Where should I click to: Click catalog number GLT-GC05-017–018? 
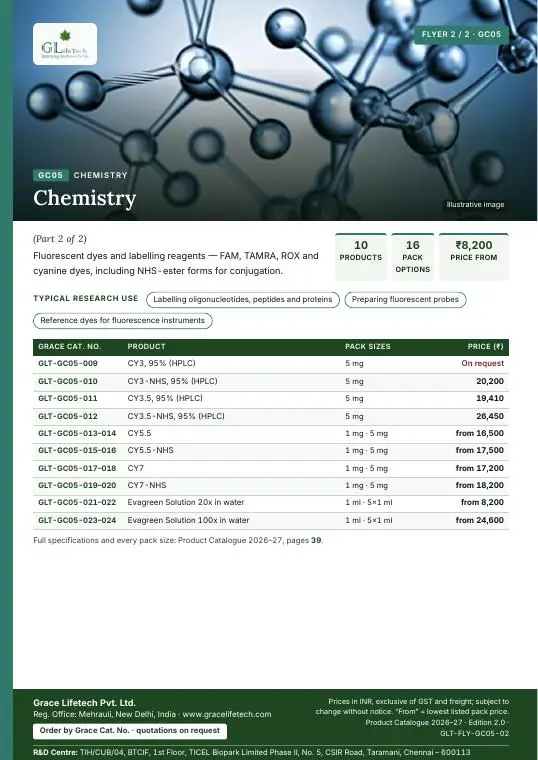[x=77, y=468]
